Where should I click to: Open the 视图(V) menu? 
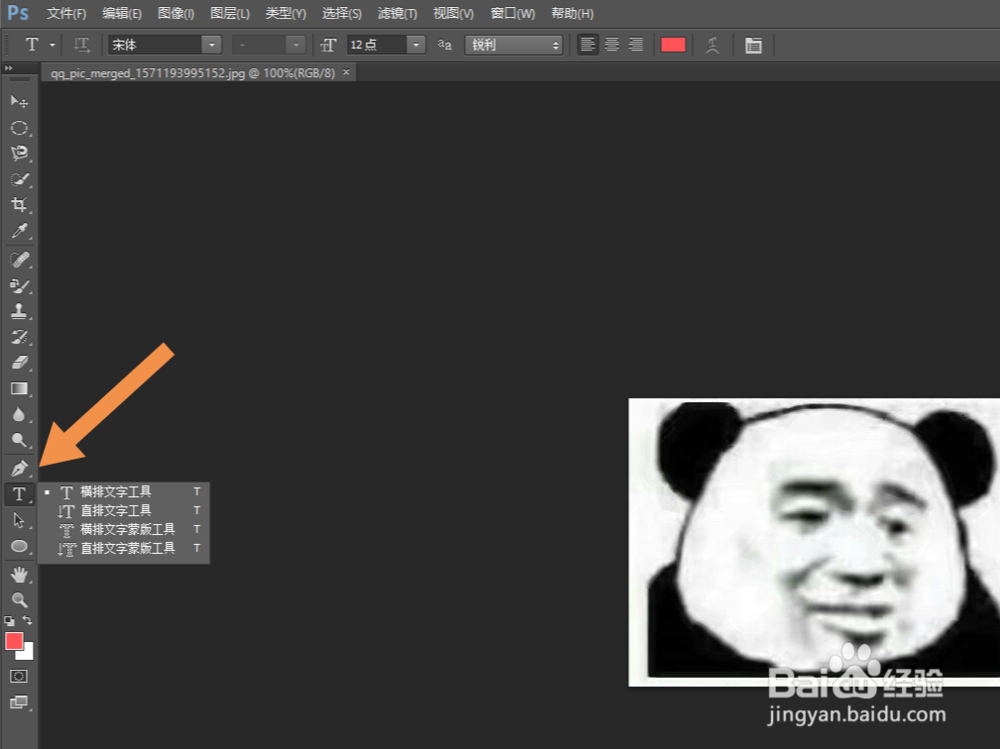click(x=453, y=13)
